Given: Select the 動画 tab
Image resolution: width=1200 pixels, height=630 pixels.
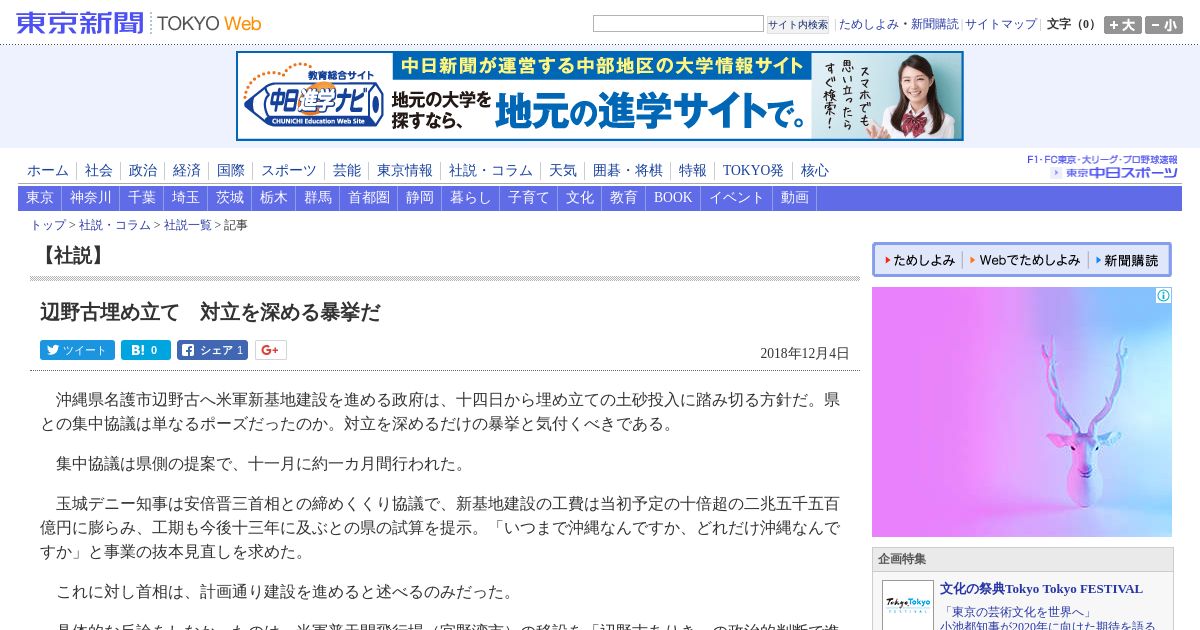Looking at the screenshot, I should [x=795, y=198].
